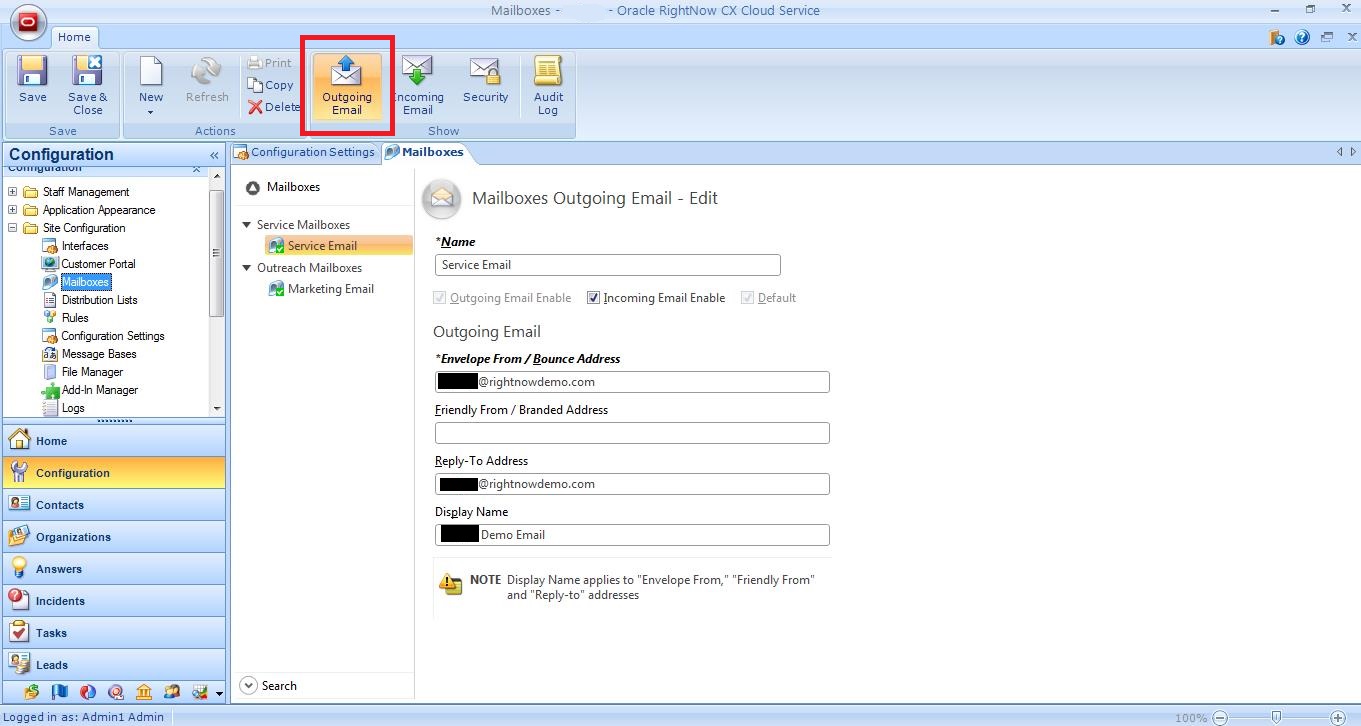1361x726 pixels.
Task: Click the Copy icon in Actions
Action: tap(256, 85)
